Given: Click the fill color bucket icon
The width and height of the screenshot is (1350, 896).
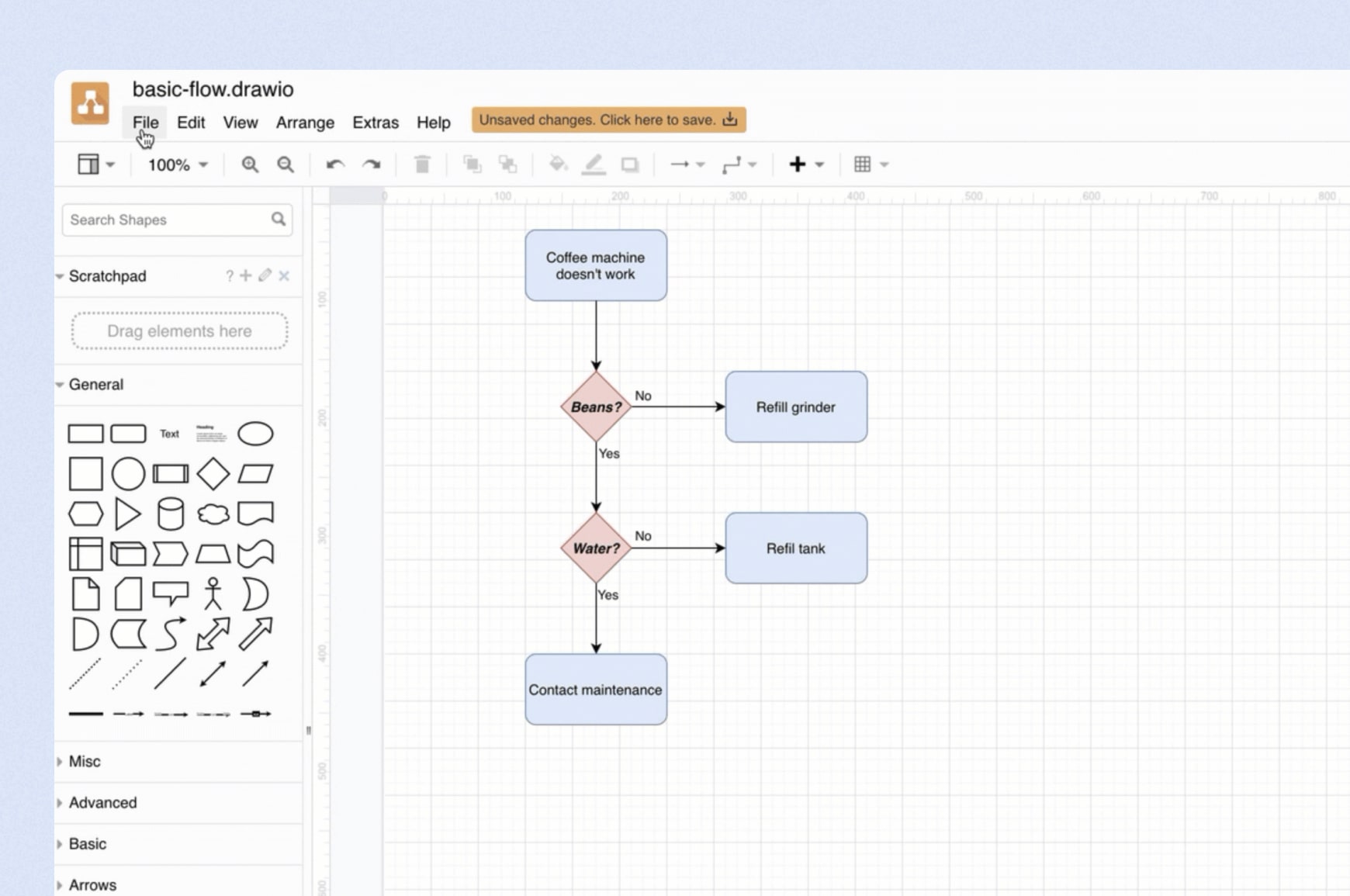Looking at the screenshot, I should [x=558, y=164].
